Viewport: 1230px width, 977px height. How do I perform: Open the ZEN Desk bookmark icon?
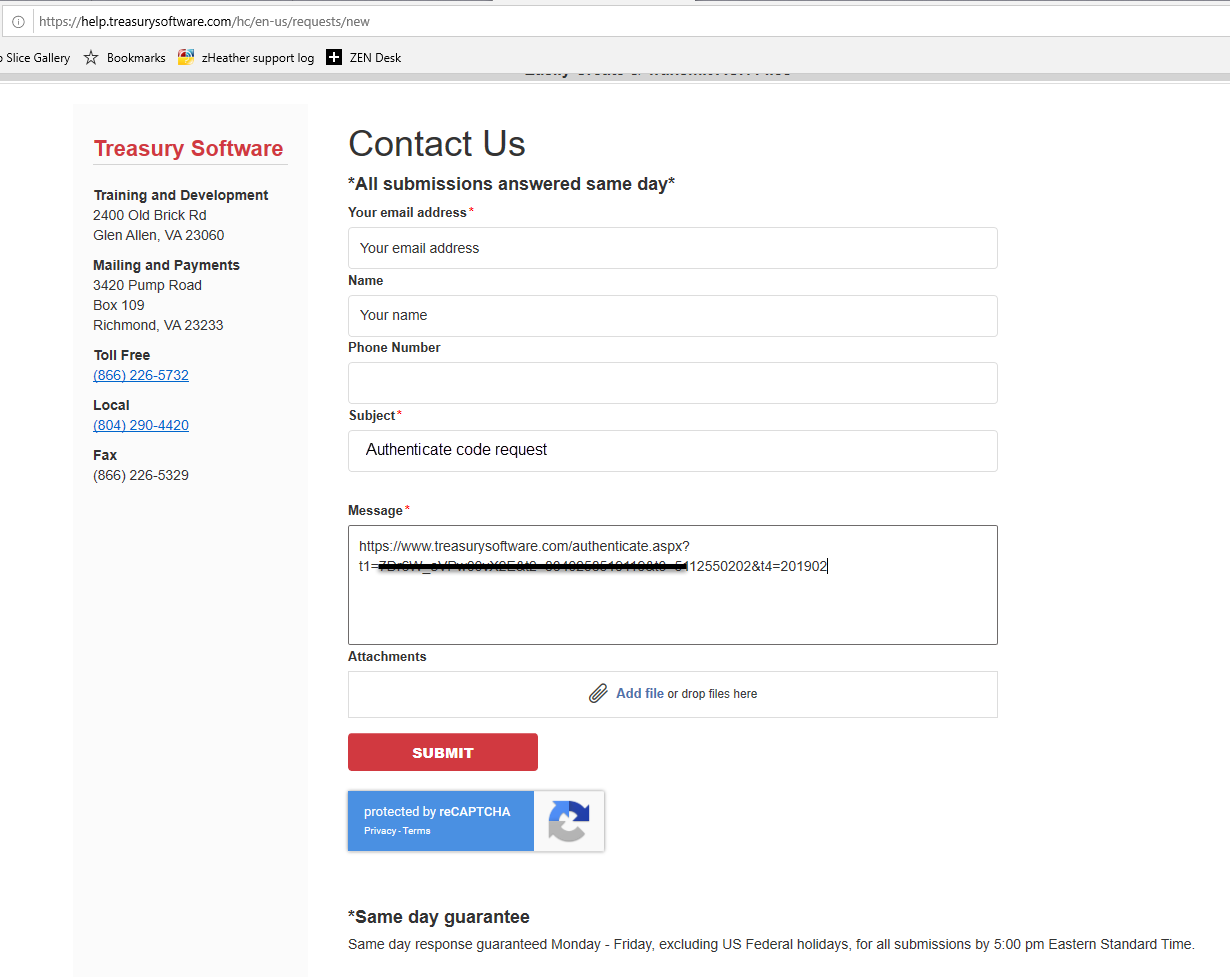coord(334,58)
